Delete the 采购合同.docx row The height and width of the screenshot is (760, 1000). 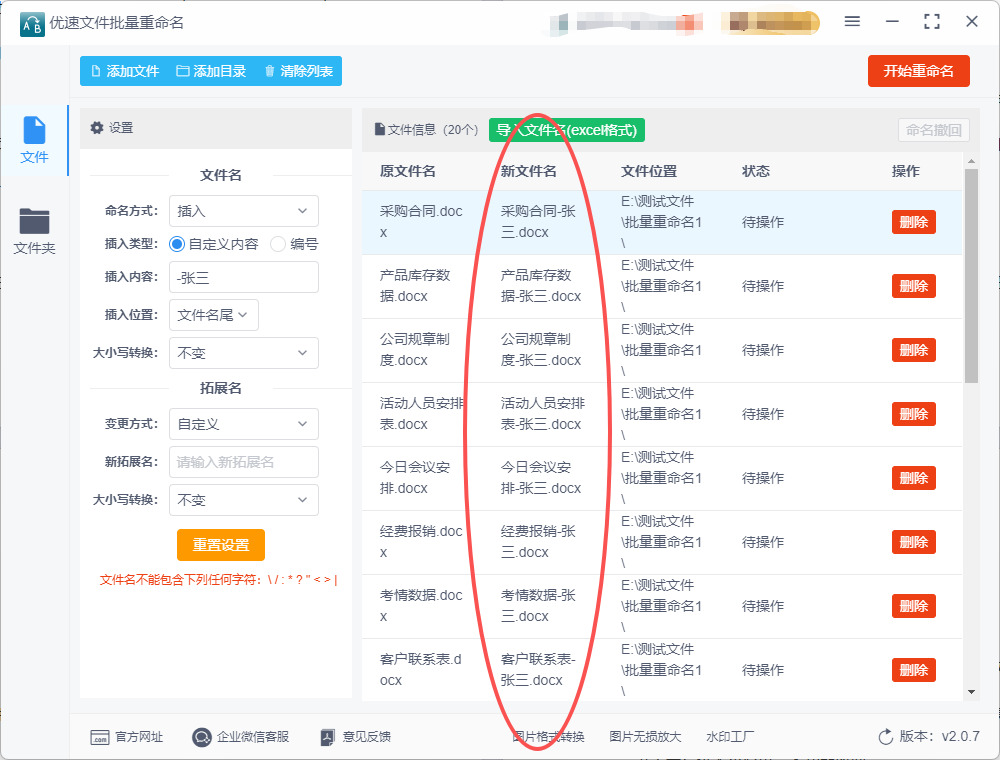pyautogui.click(x=913, y=222)
